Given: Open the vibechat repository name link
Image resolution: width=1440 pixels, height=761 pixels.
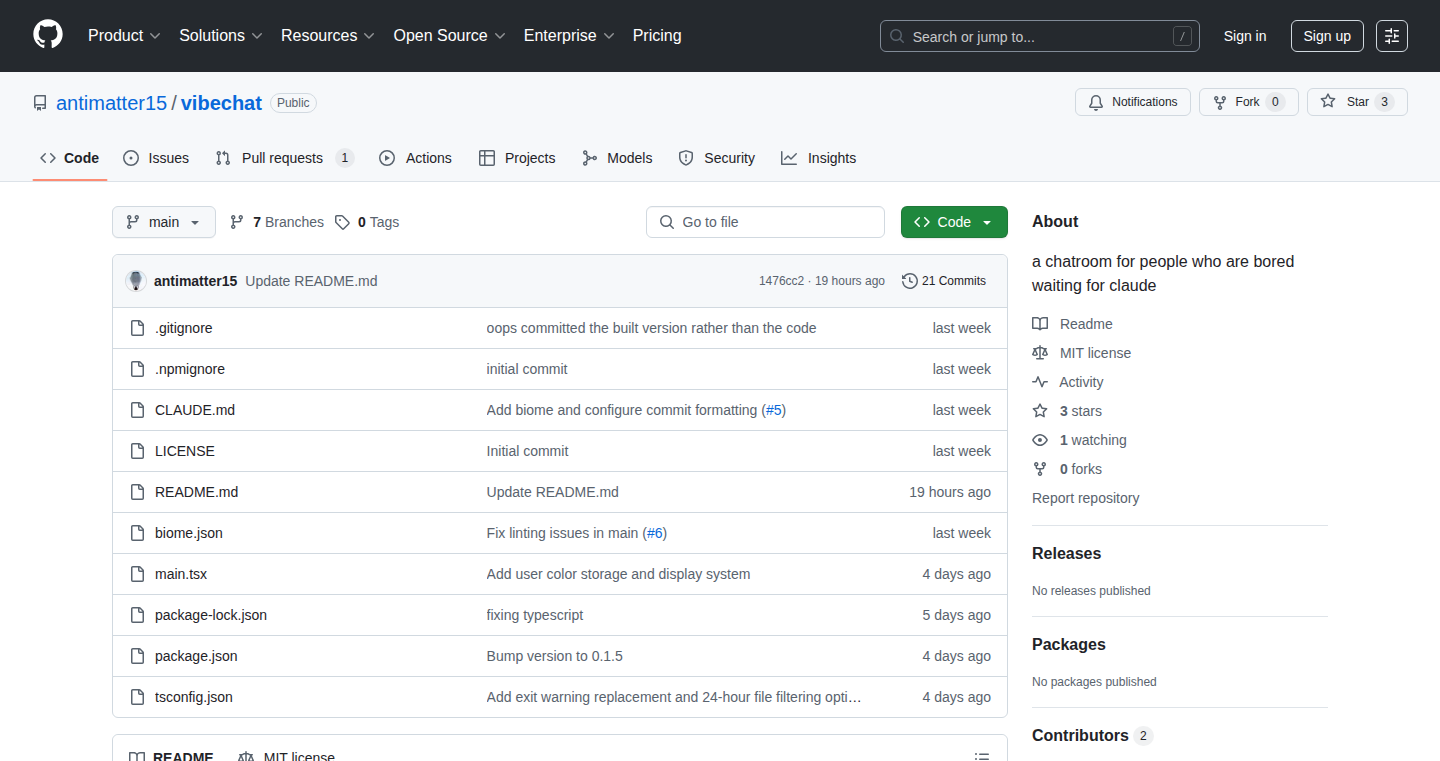Looking at the screenshot, I should point(221,103).
